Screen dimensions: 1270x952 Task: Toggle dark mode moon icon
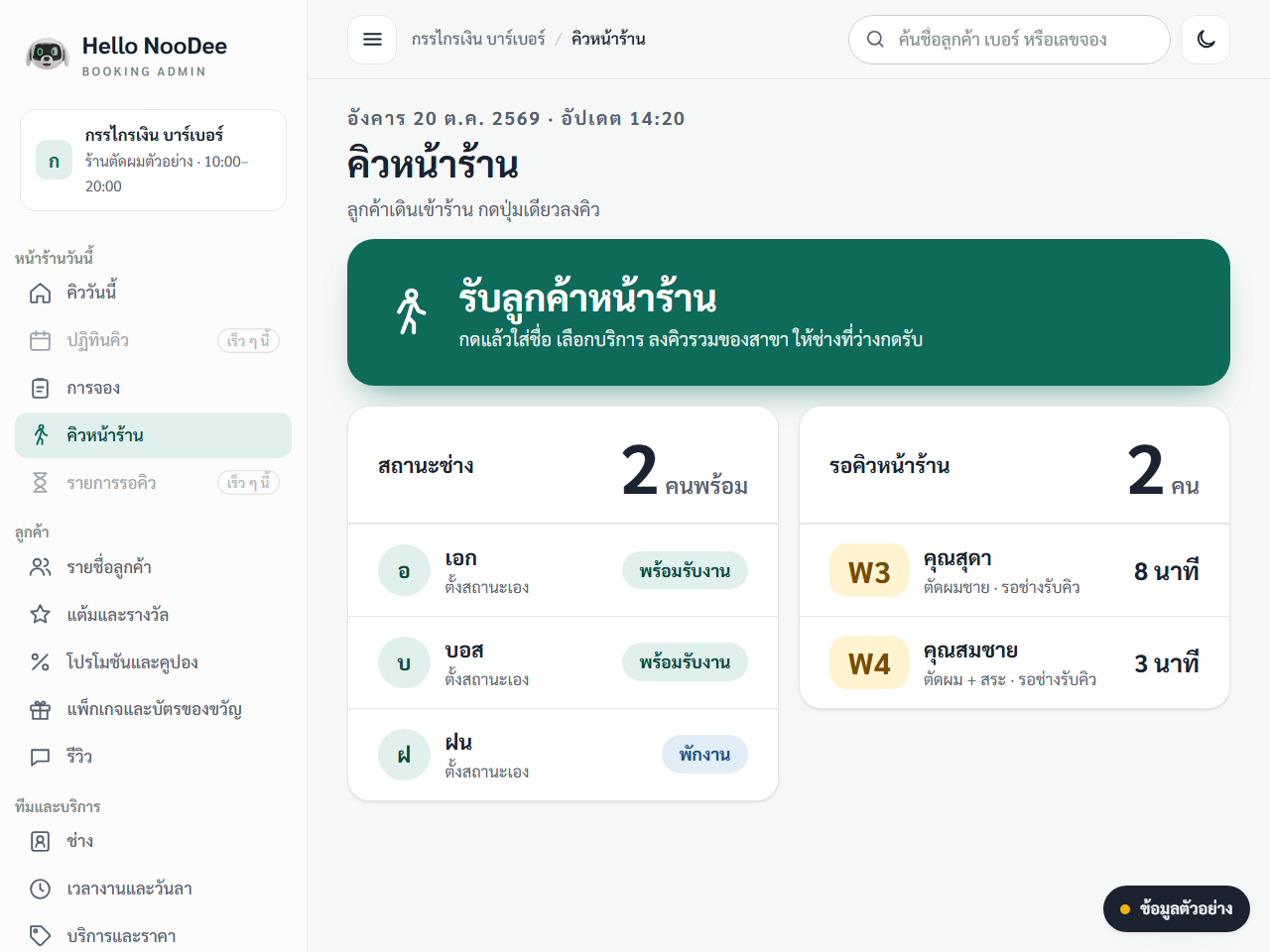click(1206, 40)
